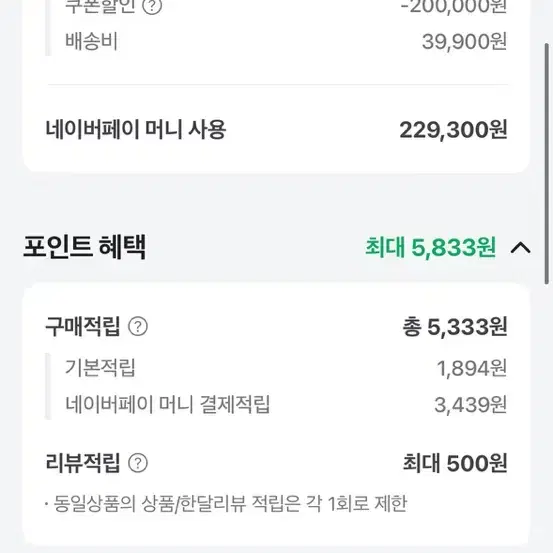Click the 동일상품 review limit notice text
Image resolution: width=553 pixels, height=553 pixels.
click(226, 503)
